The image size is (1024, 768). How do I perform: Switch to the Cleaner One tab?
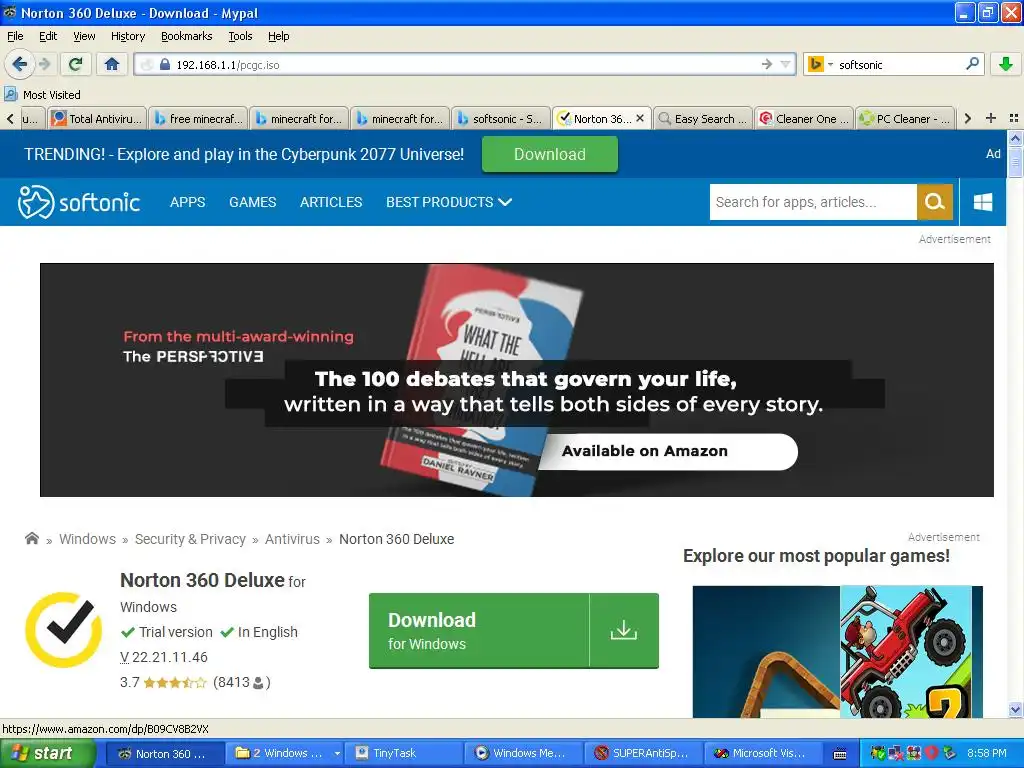[x=804, y=118]
